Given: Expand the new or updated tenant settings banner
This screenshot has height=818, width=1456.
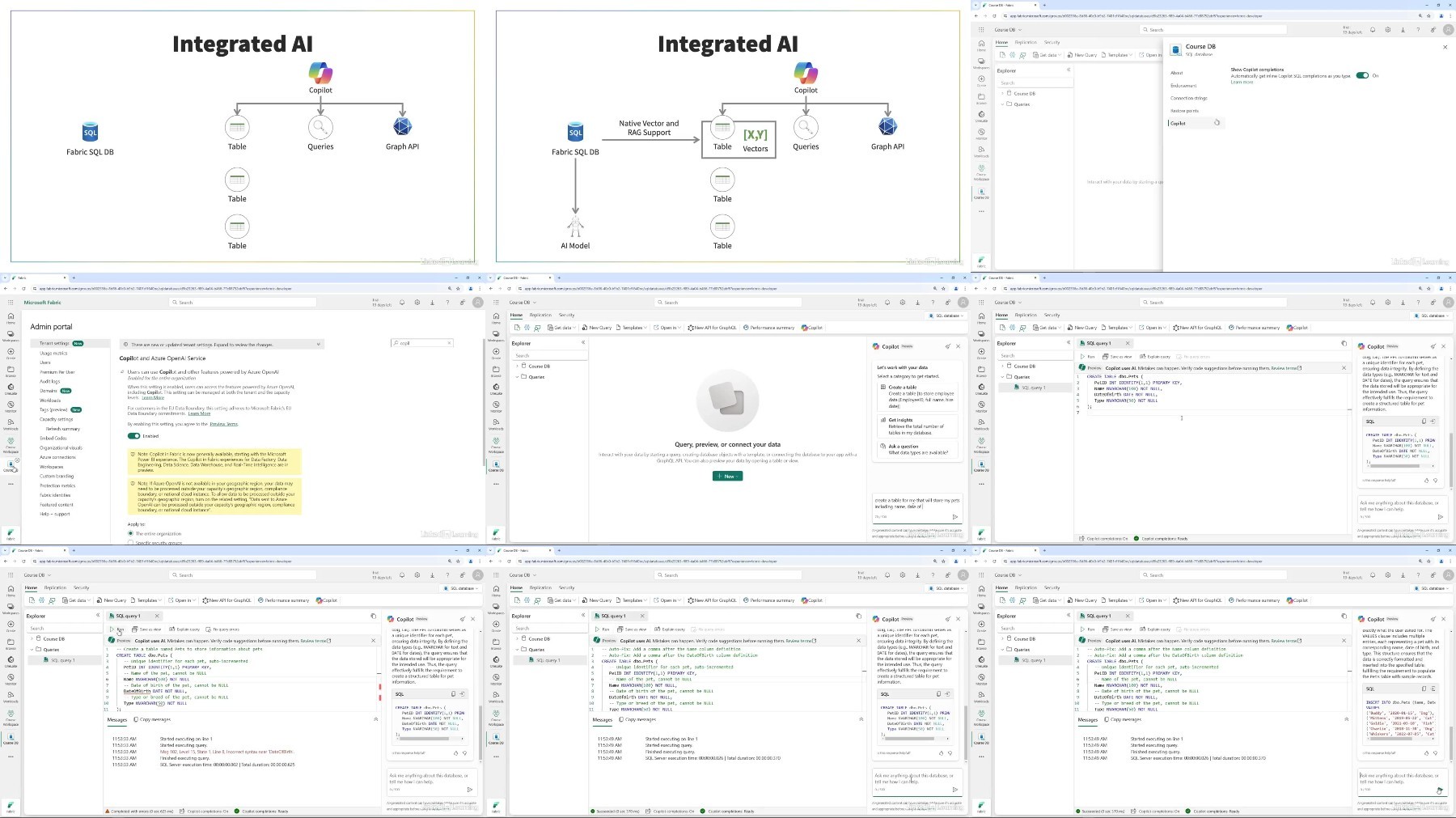Looking at the screenshot, I should [319, 345].
